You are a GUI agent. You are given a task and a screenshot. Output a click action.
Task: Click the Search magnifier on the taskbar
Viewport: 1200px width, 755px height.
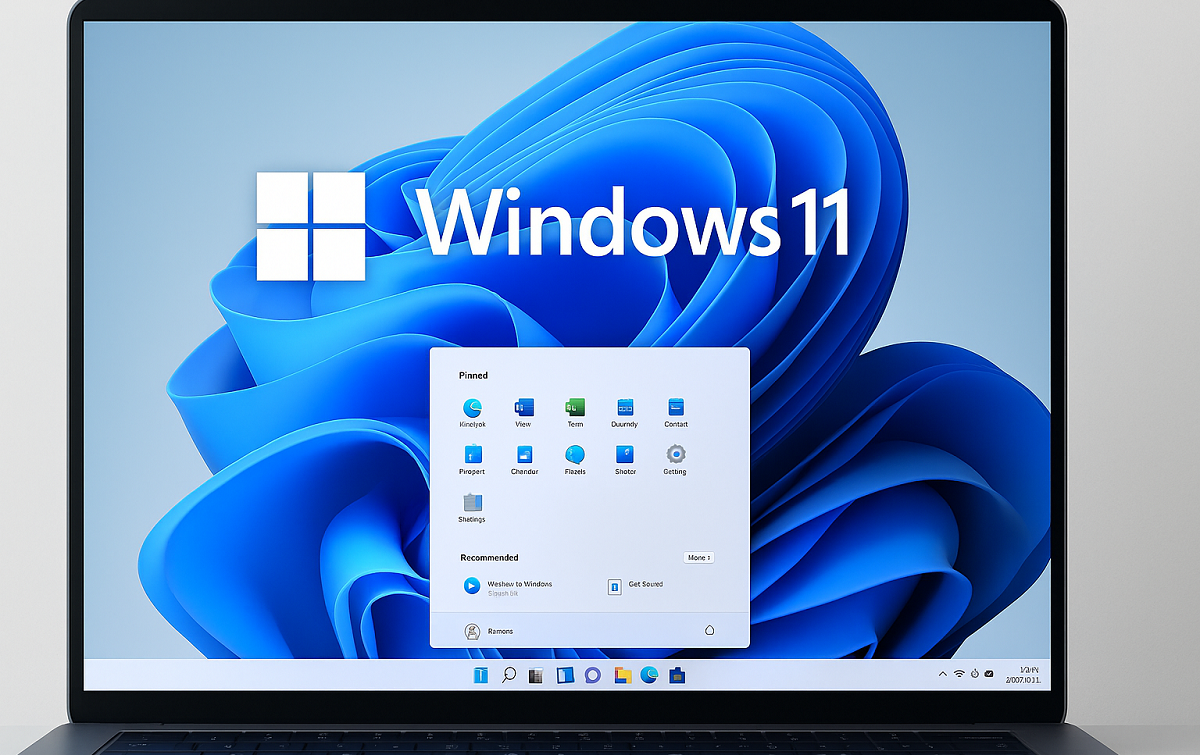[509, 675]
